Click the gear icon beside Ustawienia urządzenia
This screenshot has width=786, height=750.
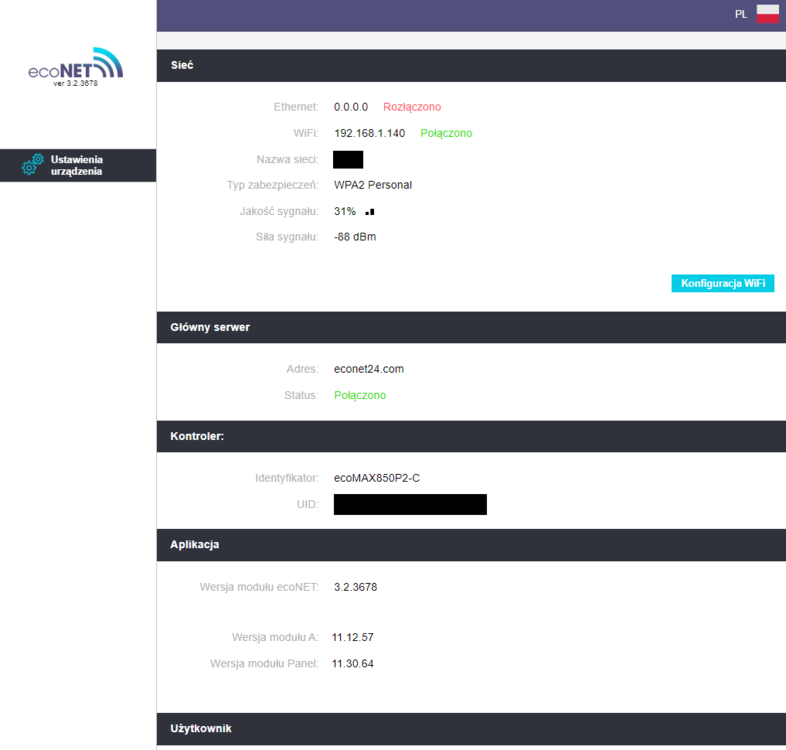(32, 165)
